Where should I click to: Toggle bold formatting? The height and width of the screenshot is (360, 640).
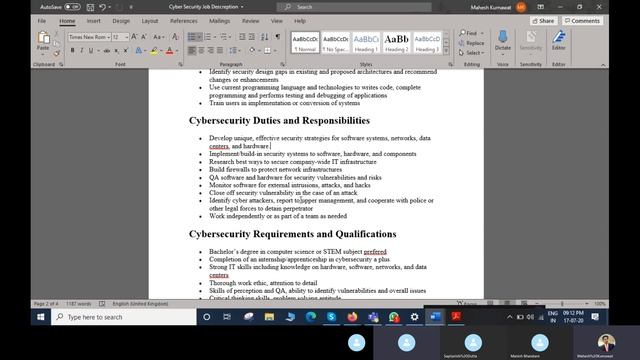pyautogui.click(x=72, y=51)
